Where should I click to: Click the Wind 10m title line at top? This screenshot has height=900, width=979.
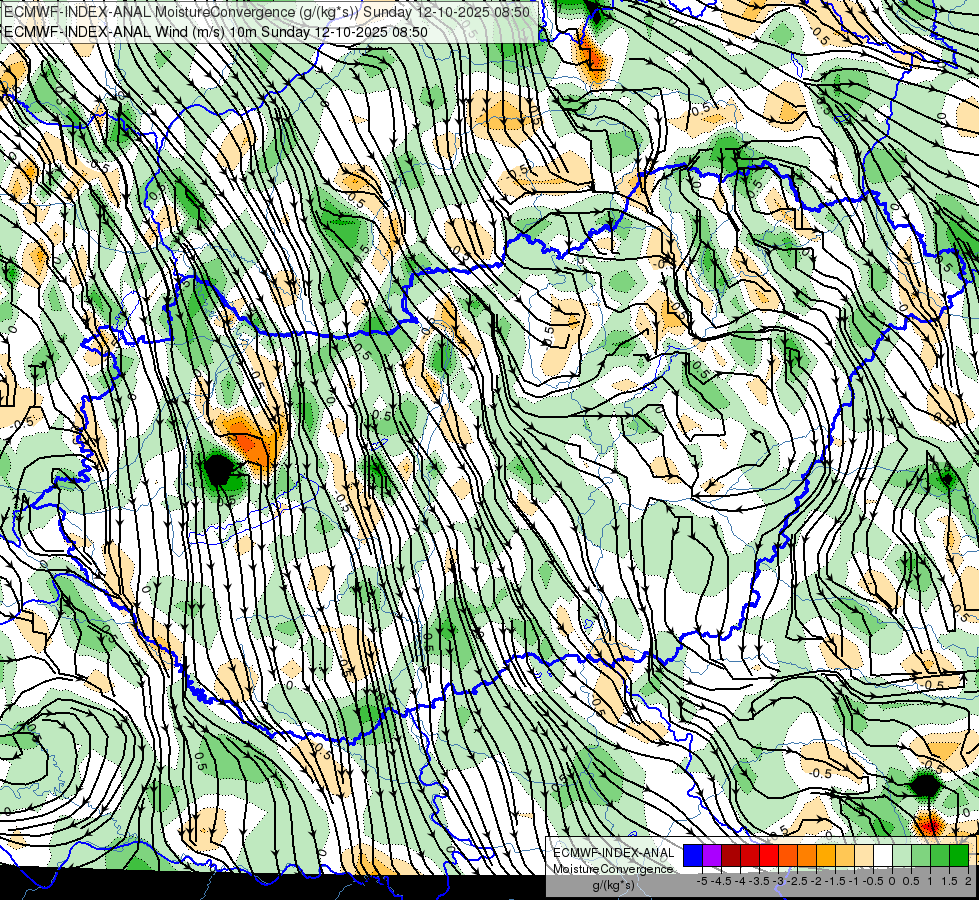pyautogui.click(x=216, y=32)
